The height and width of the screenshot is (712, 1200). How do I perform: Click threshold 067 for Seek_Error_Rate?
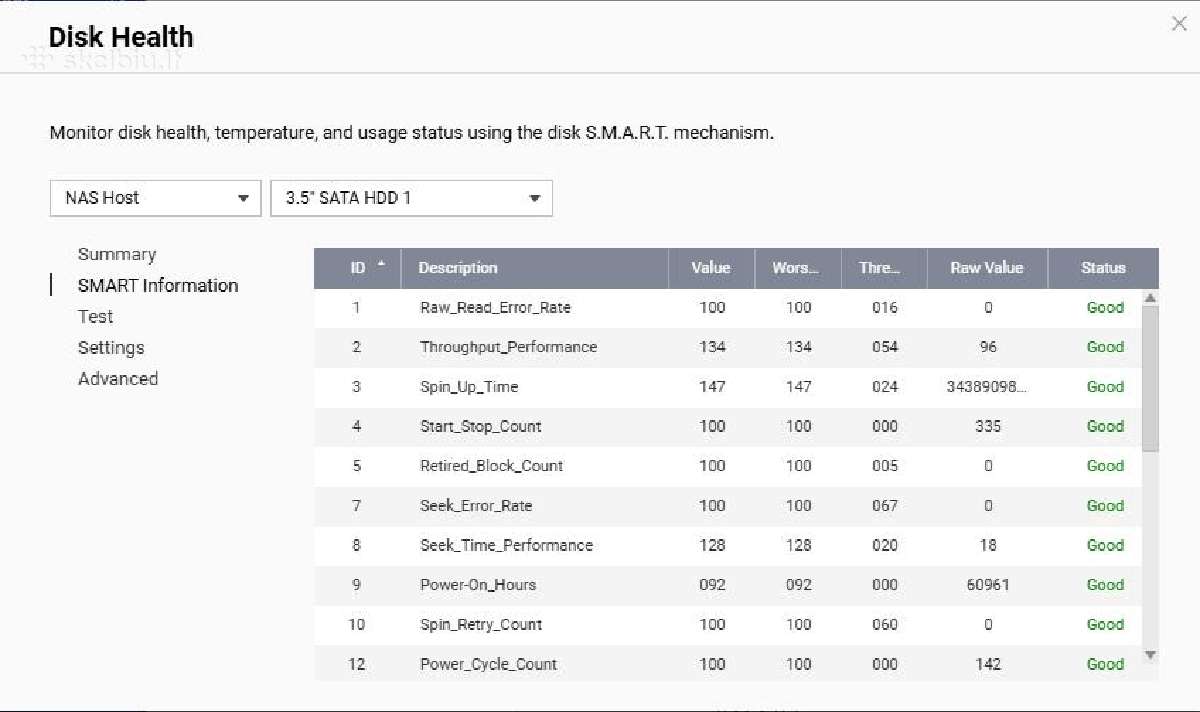coord(885,506)
